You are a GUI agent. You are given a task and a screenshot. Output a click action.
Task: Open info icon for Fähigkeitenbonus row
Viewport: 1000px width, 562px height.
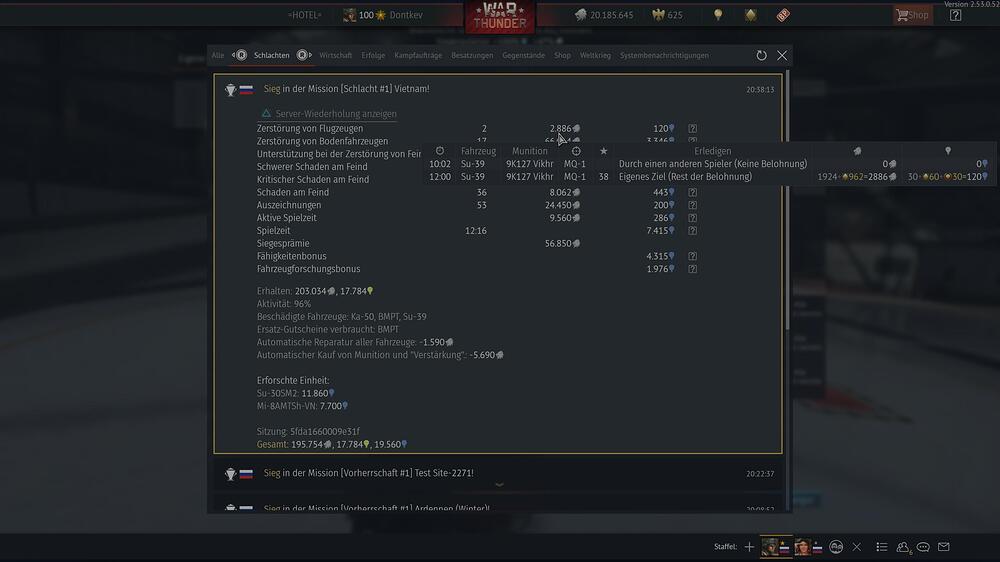(x=693, y=256)
